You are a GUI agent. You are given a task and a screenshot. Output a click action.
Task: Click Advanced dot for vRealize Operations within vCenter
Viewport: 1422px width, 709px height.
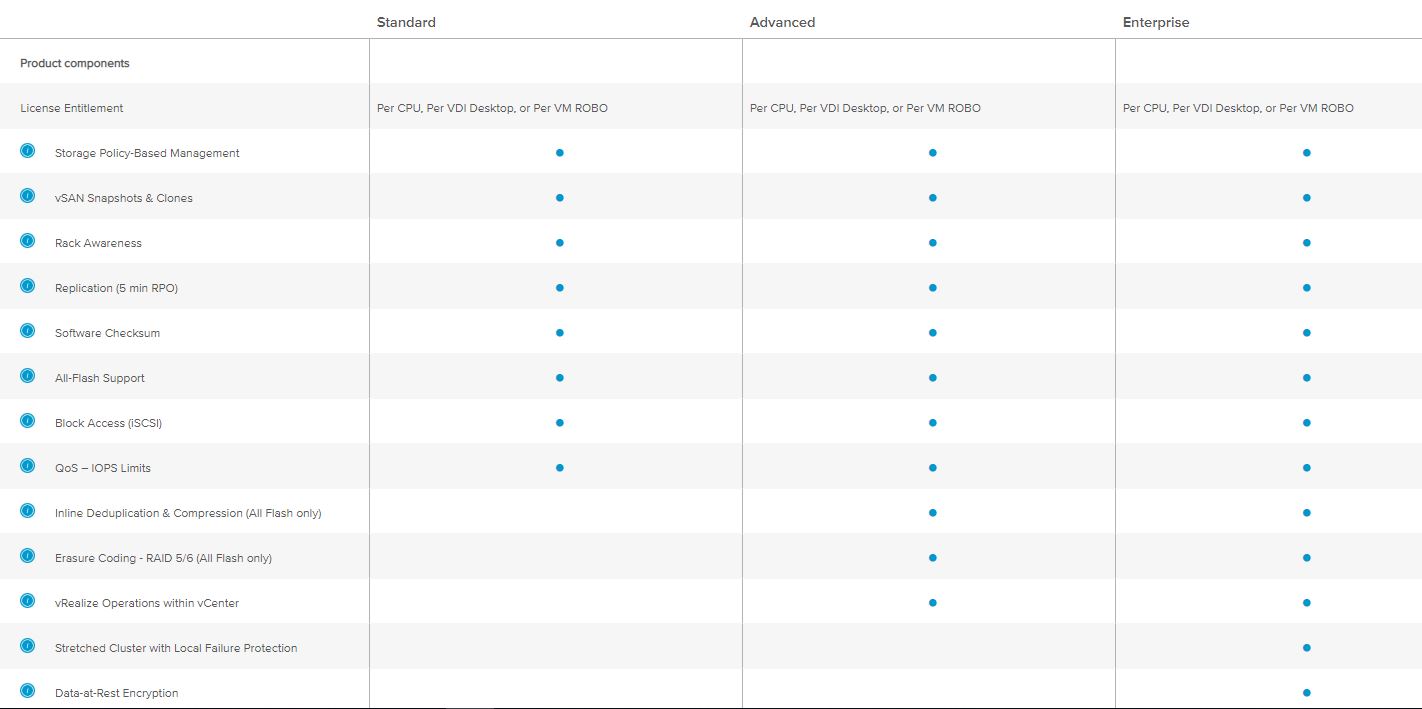[x=933, y=603]
